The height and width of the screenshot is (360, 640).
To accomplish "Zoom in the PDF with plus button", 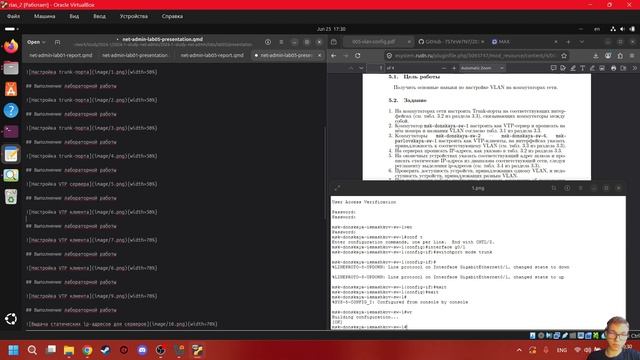I will [x=453, y=68].
